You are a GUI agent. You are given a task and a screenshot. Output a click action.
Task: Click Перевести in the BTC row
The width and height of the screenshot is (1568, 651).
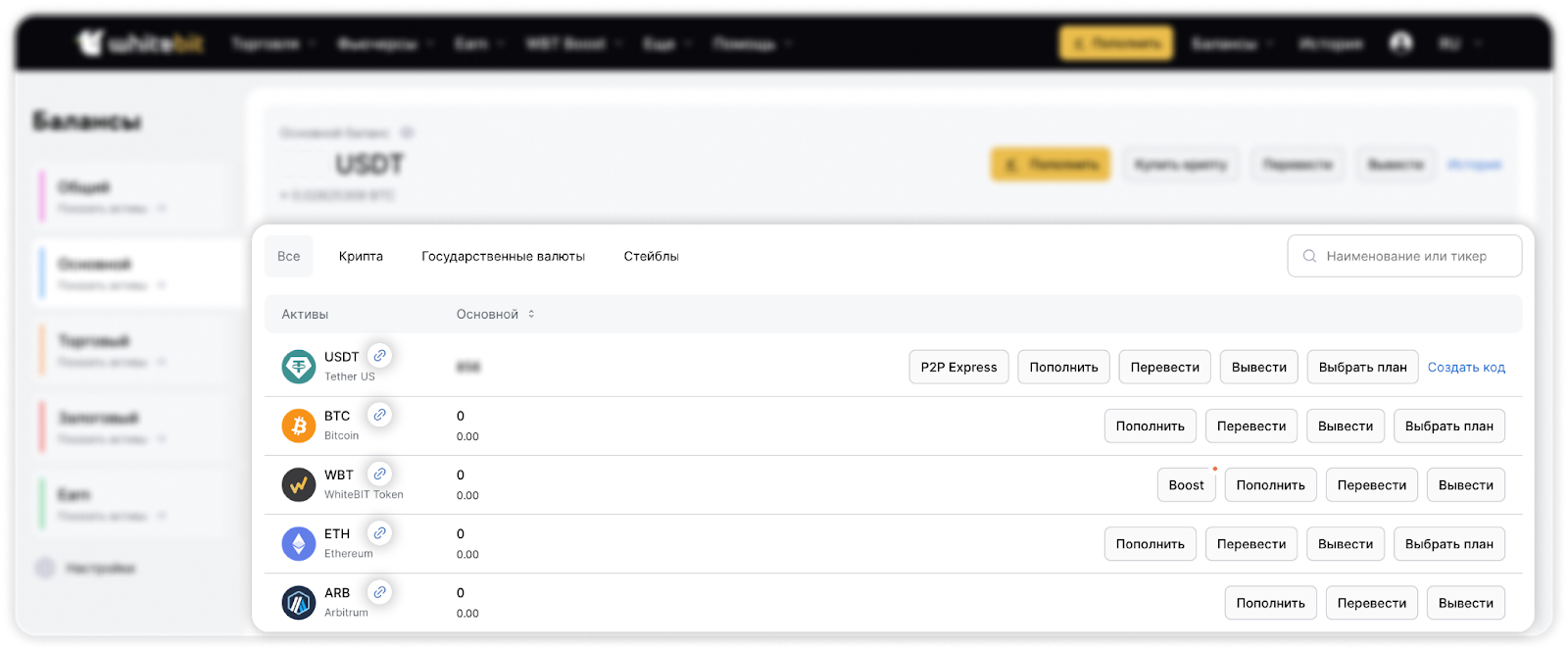coord(1251,426)
